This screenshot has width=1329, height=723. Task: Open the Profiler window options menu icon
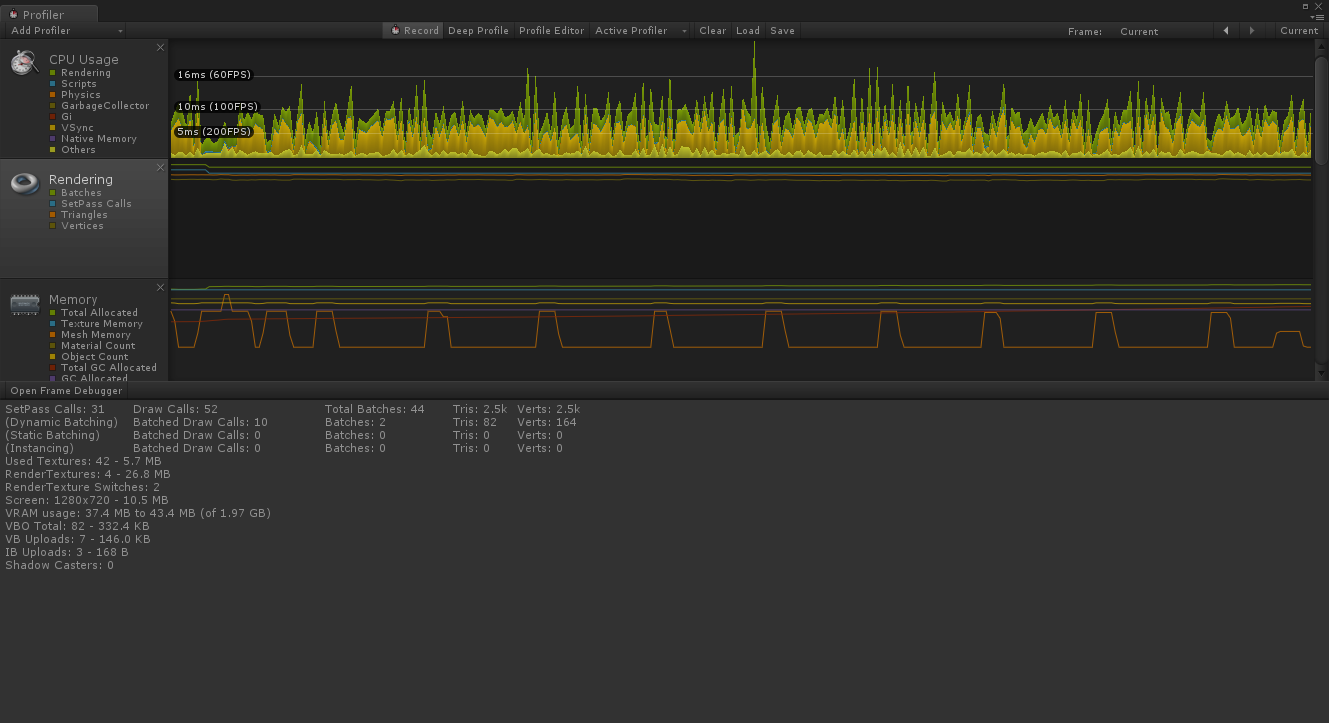pyautogui.click(x=1318, y=16)
